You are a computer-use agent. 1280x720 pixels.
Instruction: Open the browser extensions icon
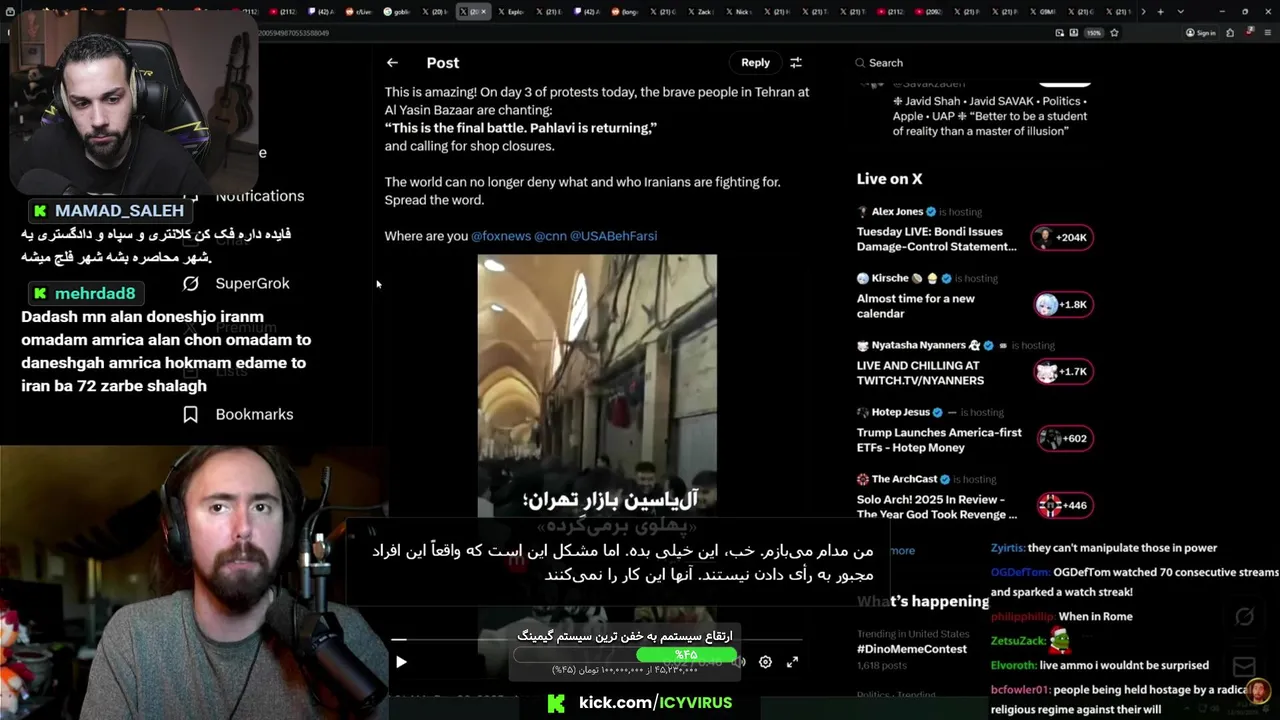coord(1229,32)
